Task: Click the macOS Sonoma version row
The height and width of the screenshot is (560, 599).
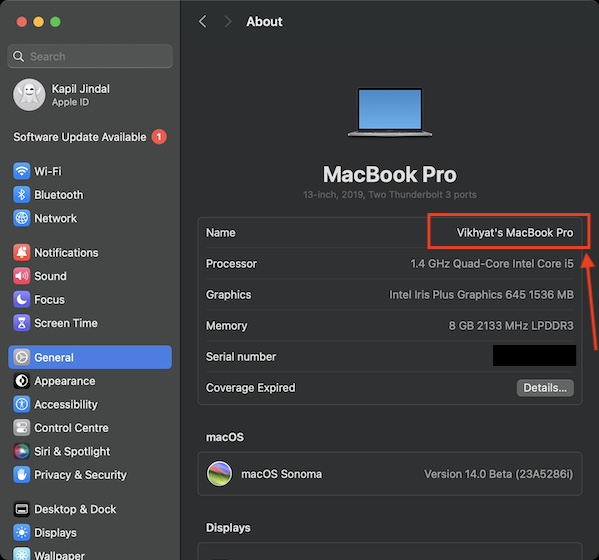Action: pos(390,474)
